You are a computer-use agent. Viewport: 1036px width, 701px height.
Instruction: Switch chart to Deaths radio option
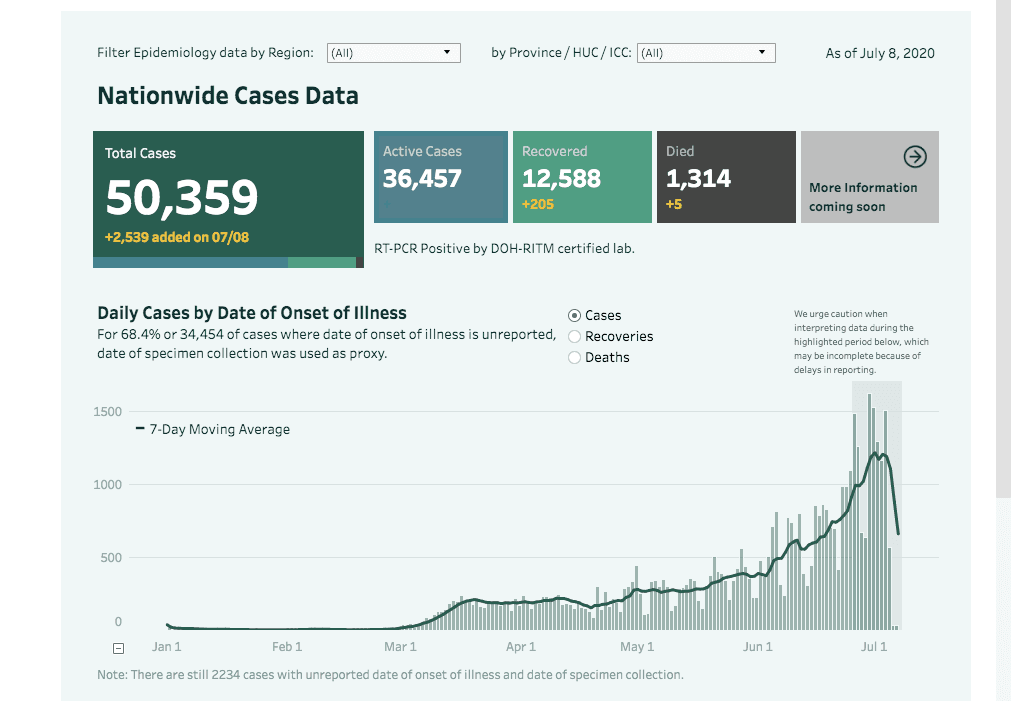click(575, 357)
